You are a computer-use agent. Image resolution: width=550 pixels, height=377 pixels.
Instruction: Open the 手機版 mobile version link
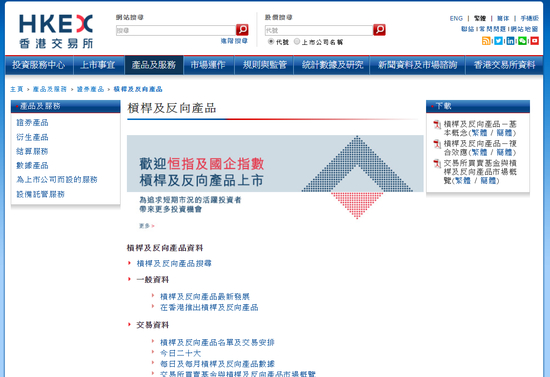pos(529,18)
